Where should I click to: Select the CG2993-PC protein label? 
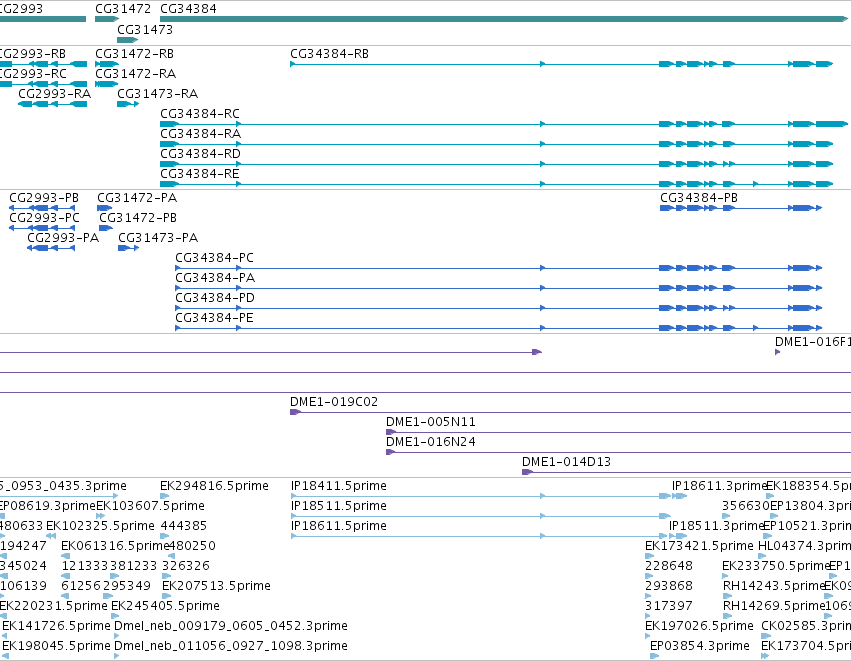(x=45, y=218)
